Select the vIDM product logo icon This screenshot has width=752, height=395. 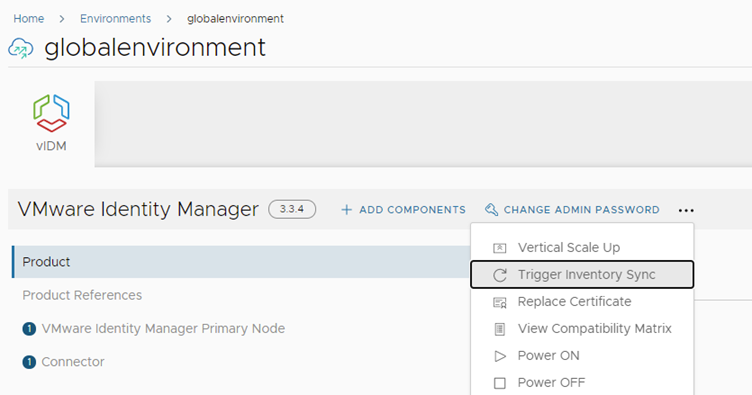pyautogui.click(x=51, y=113)
